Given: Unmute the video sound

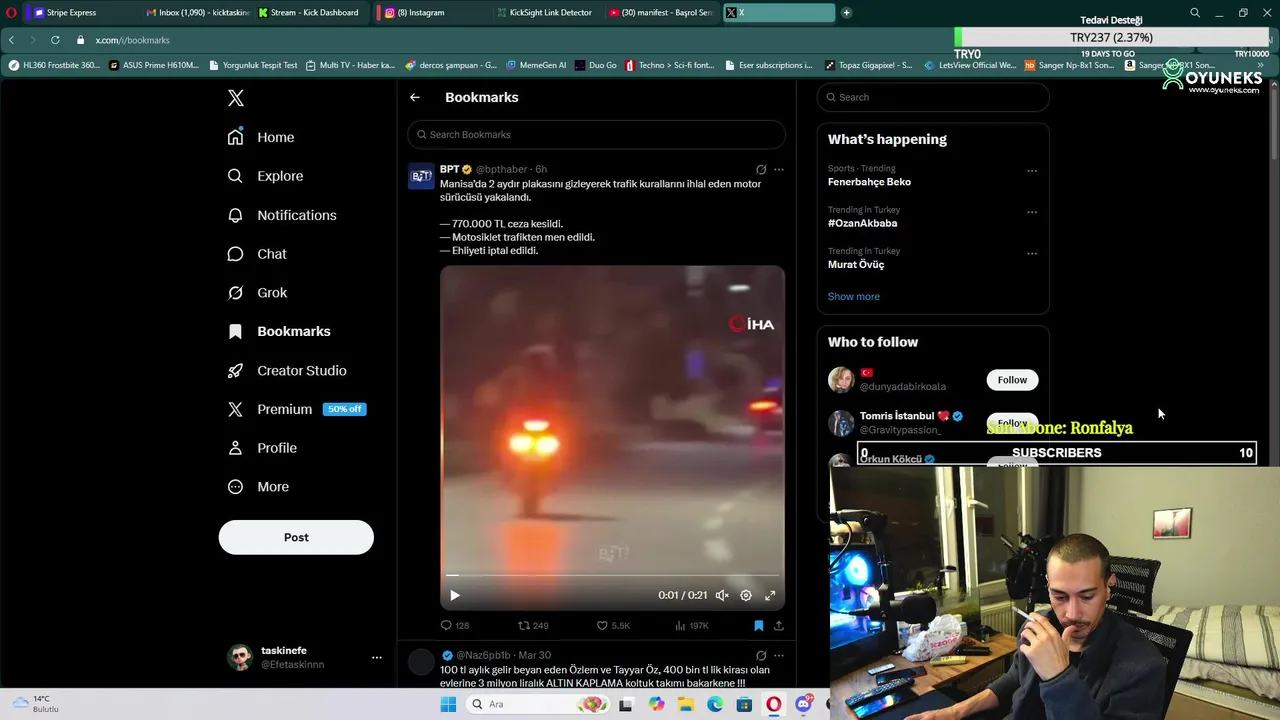Looking at the screenshot, I should [x=722, y=595].
